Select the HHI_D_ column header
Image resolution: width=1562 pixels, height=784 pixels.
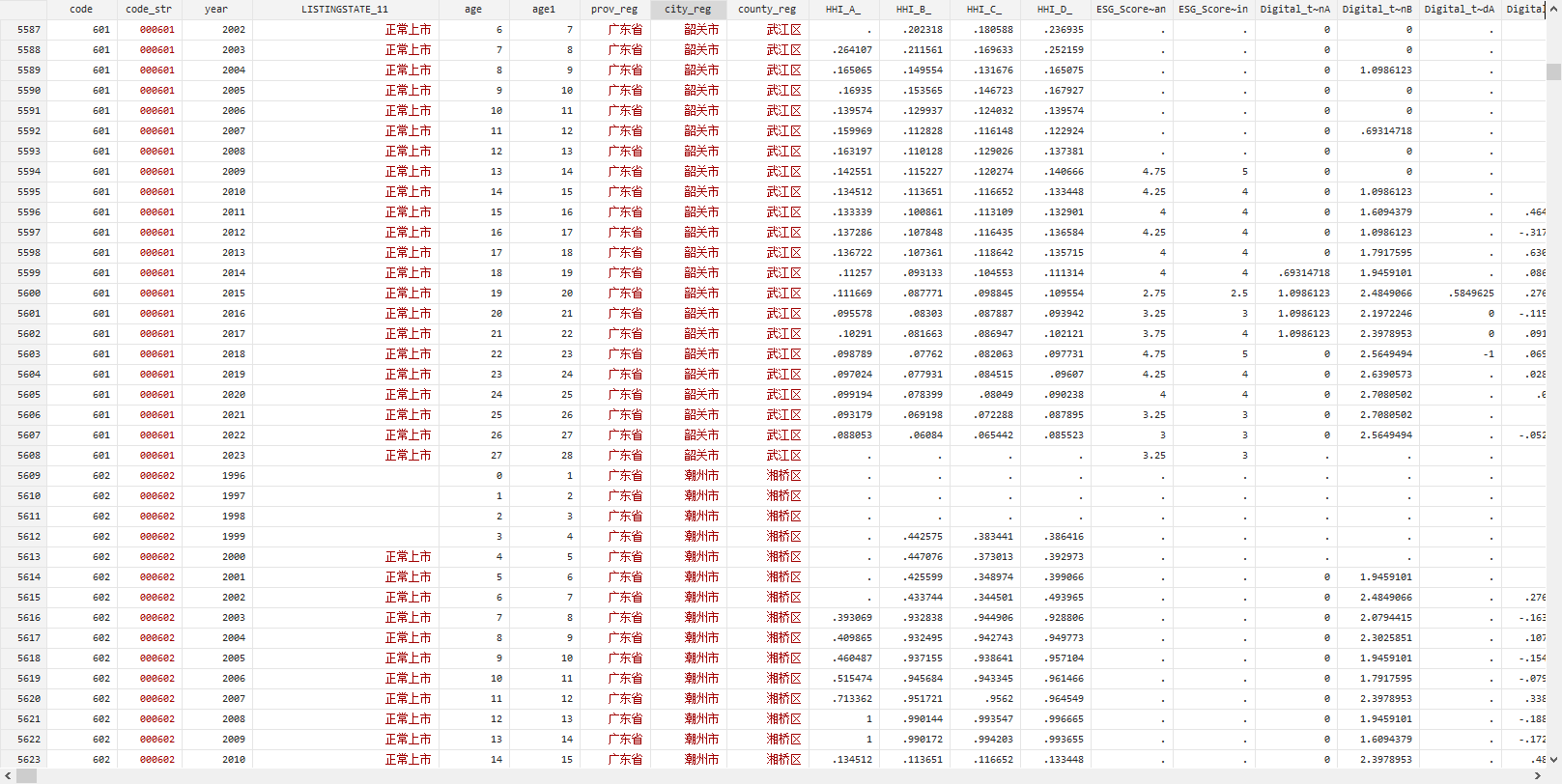pyautogui.click(x=1055, y=9)
